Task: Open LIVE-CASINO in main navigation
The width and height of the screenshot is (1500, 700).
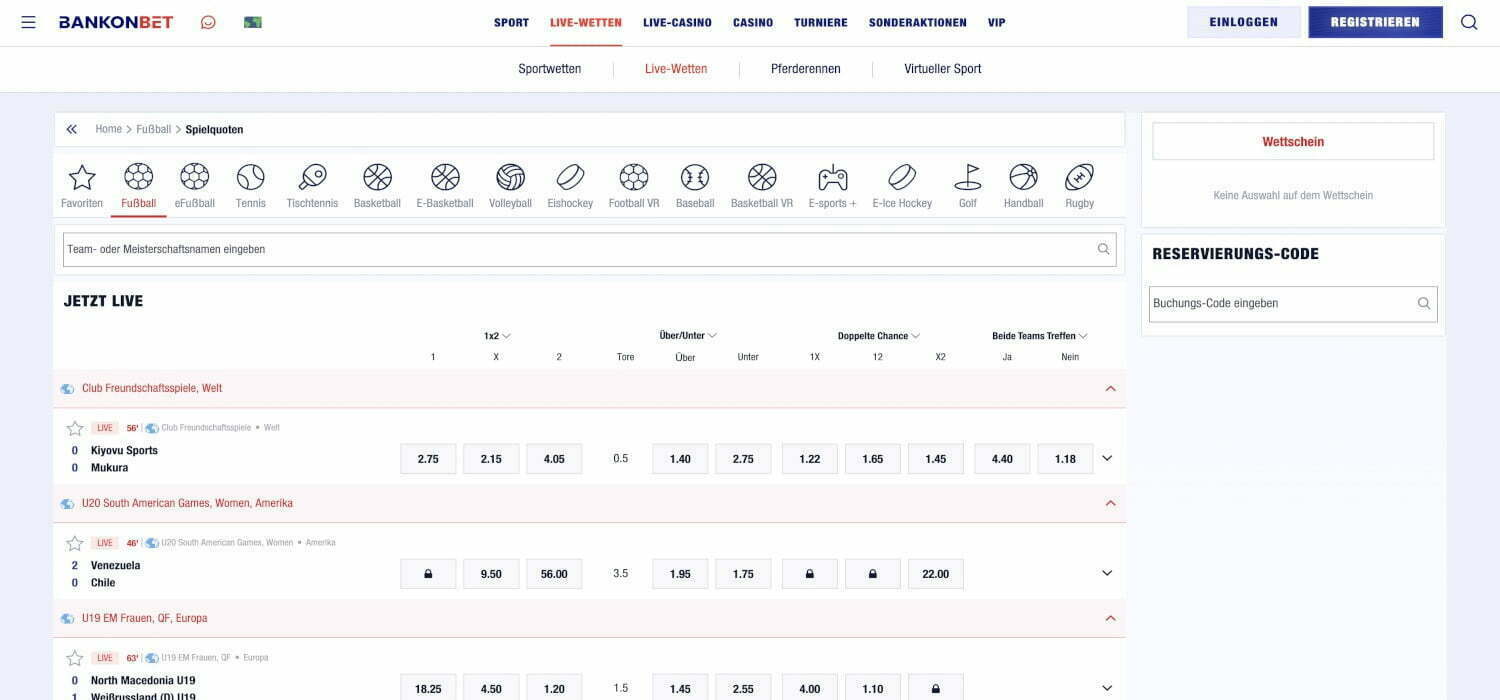Action: (677, 22)
